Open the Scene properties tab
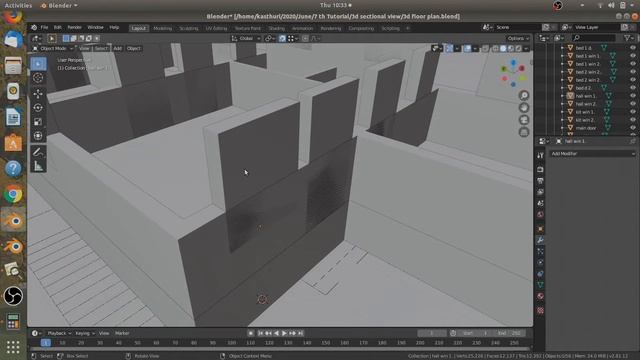 tap(540, 203)
